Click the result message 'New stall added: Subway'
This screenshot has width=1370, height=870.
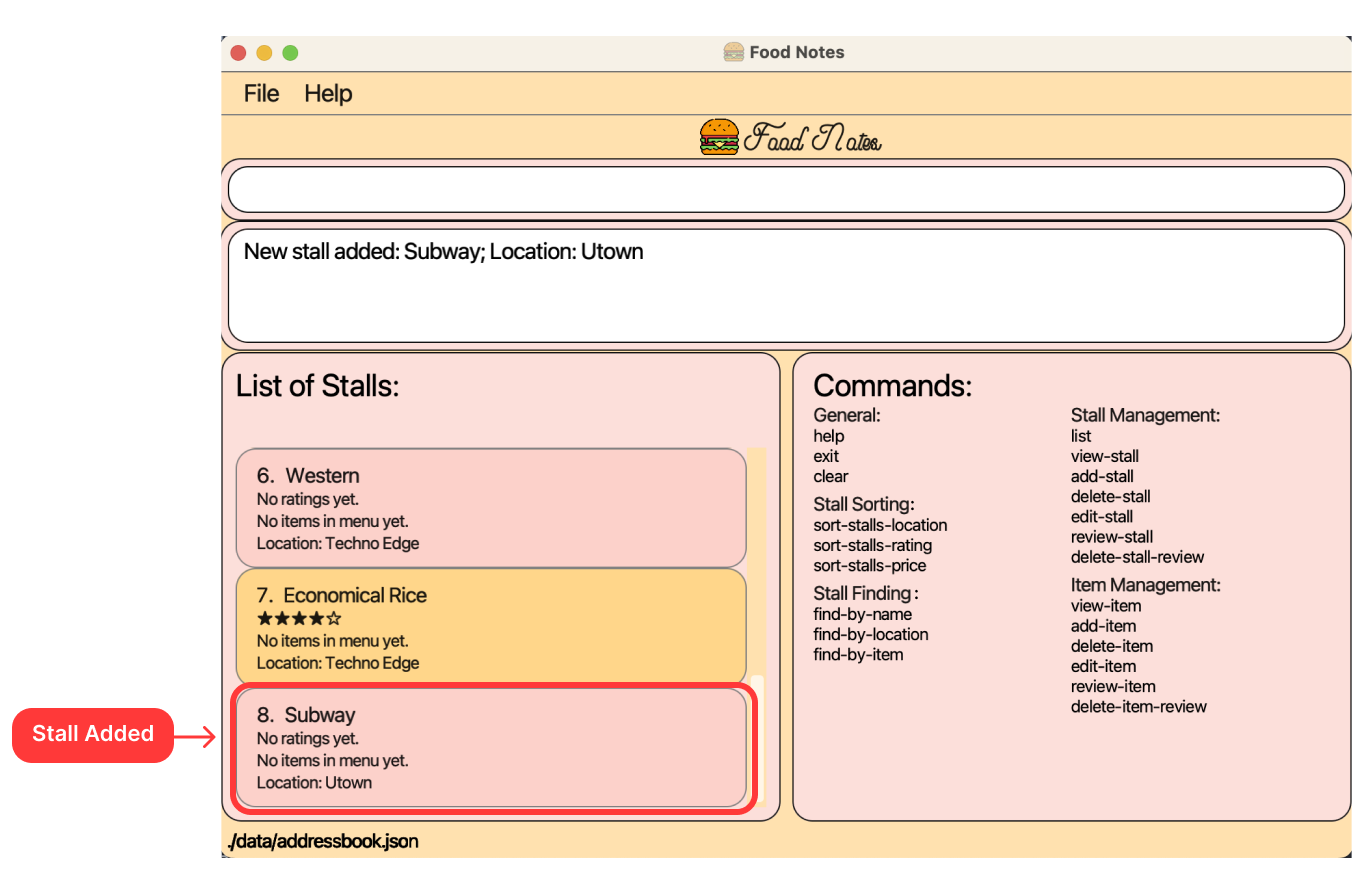coord(444,251)
